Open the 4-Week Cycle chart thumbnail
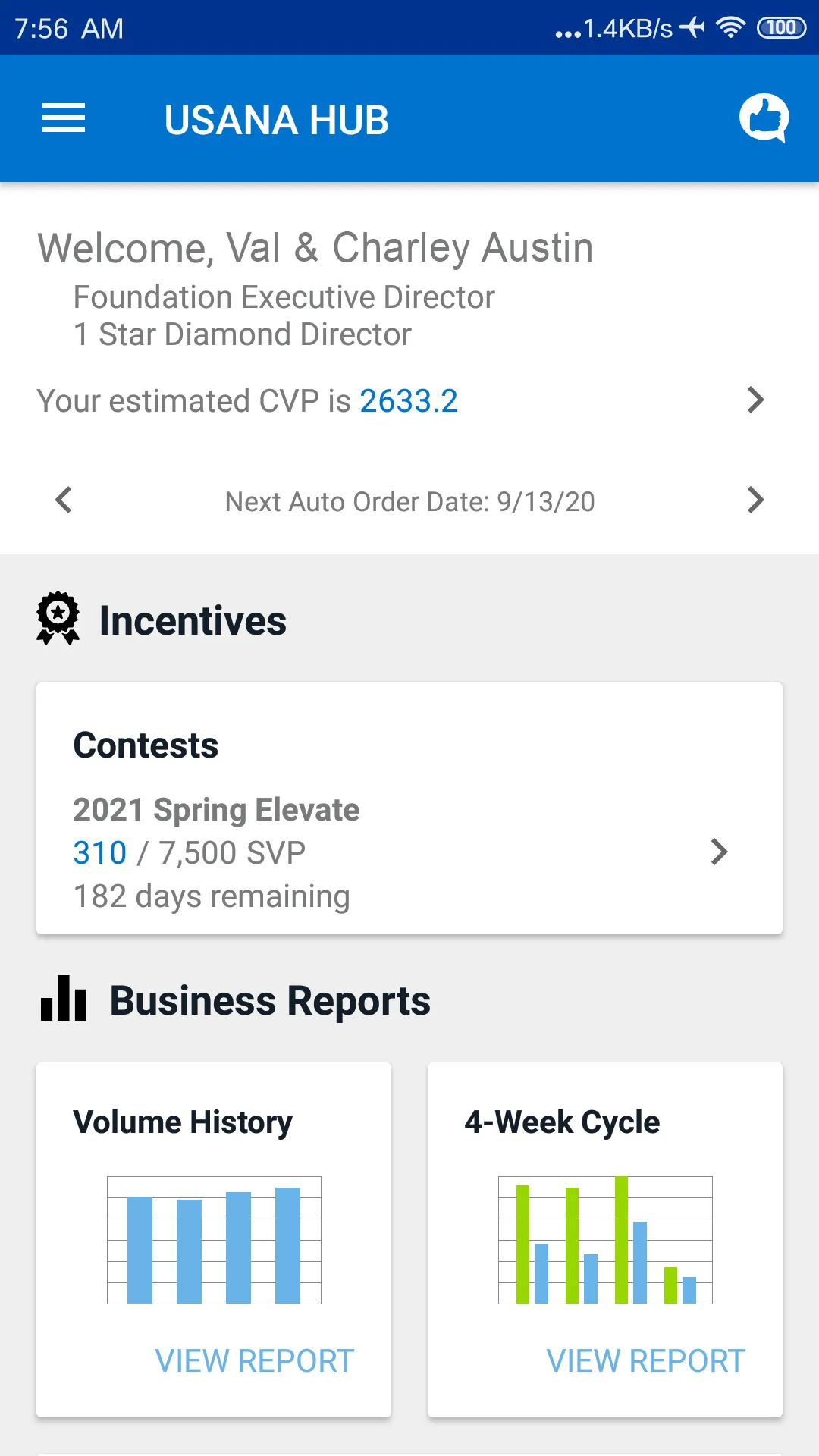 (x=605, y=1240)
